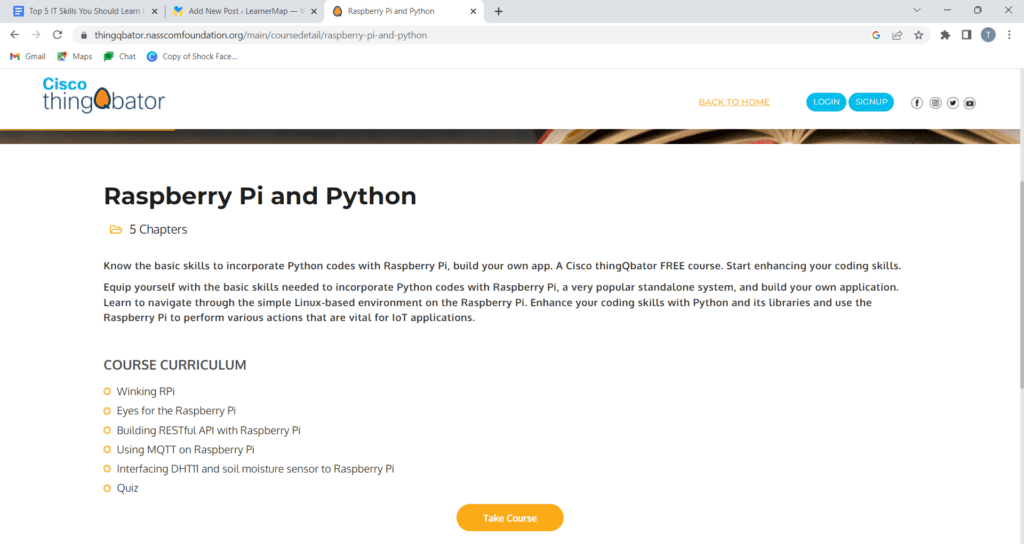Image resolution: width=1024 pixels, height=544 pixels.
Task: Open Copy of Shock Face bookmark
Action: pos(192,56)
